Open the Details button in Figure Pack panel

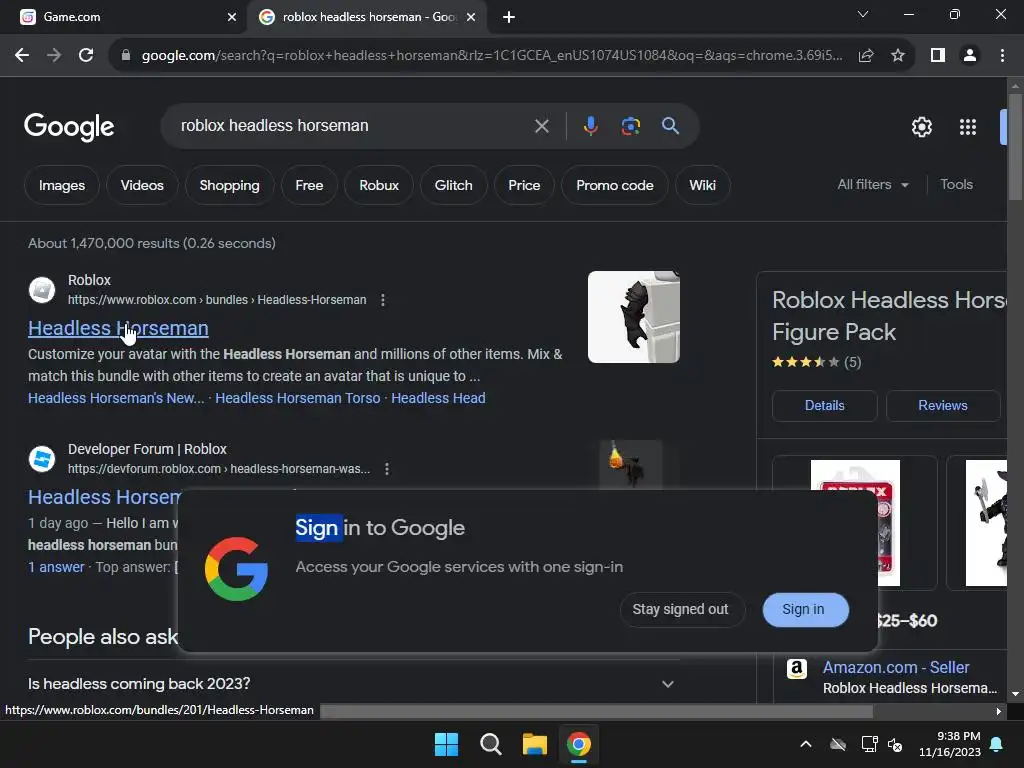824,406
